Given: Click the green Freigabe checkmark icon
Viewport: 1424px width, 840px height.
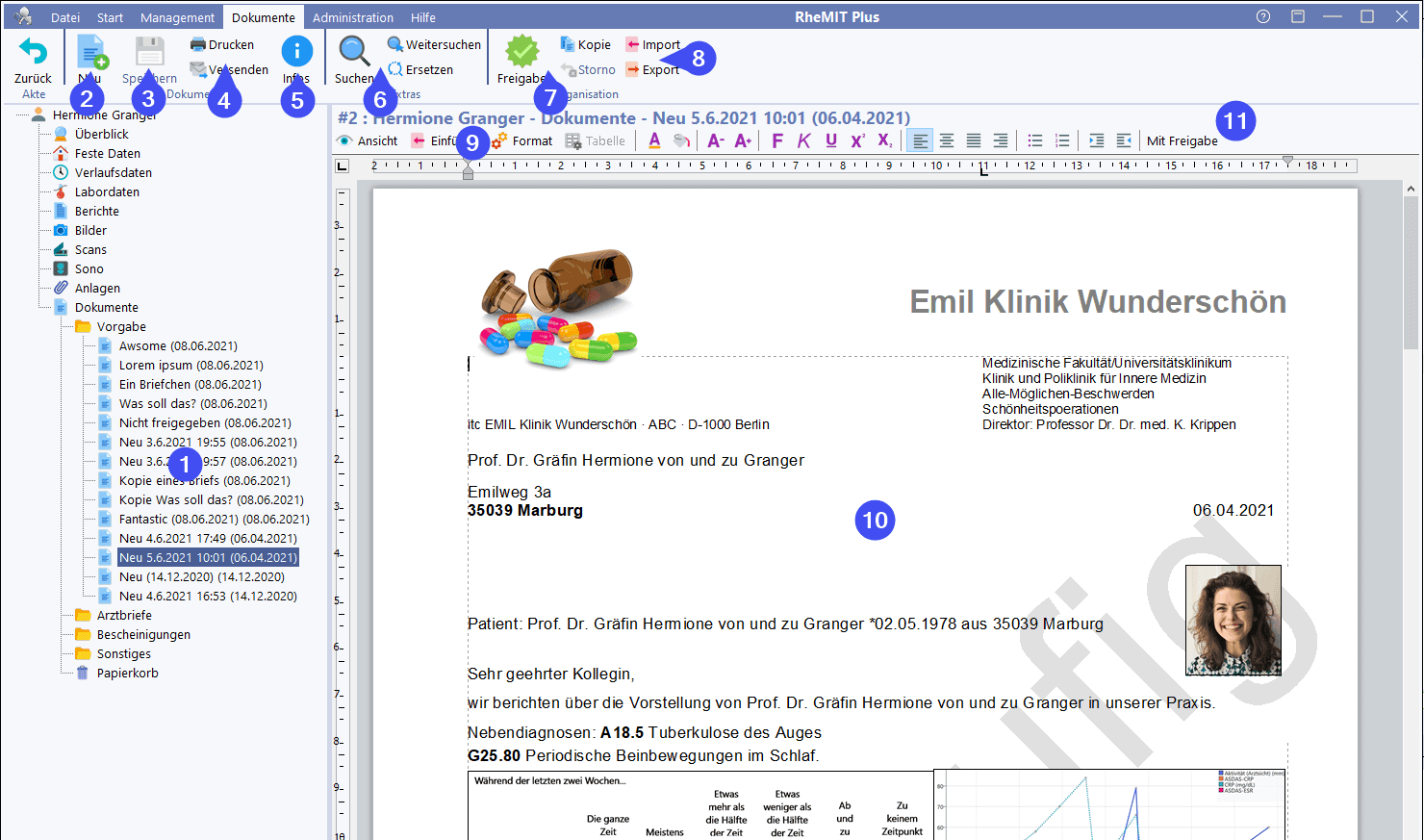Looking at the screenshot, I should (x=521, y=52).
